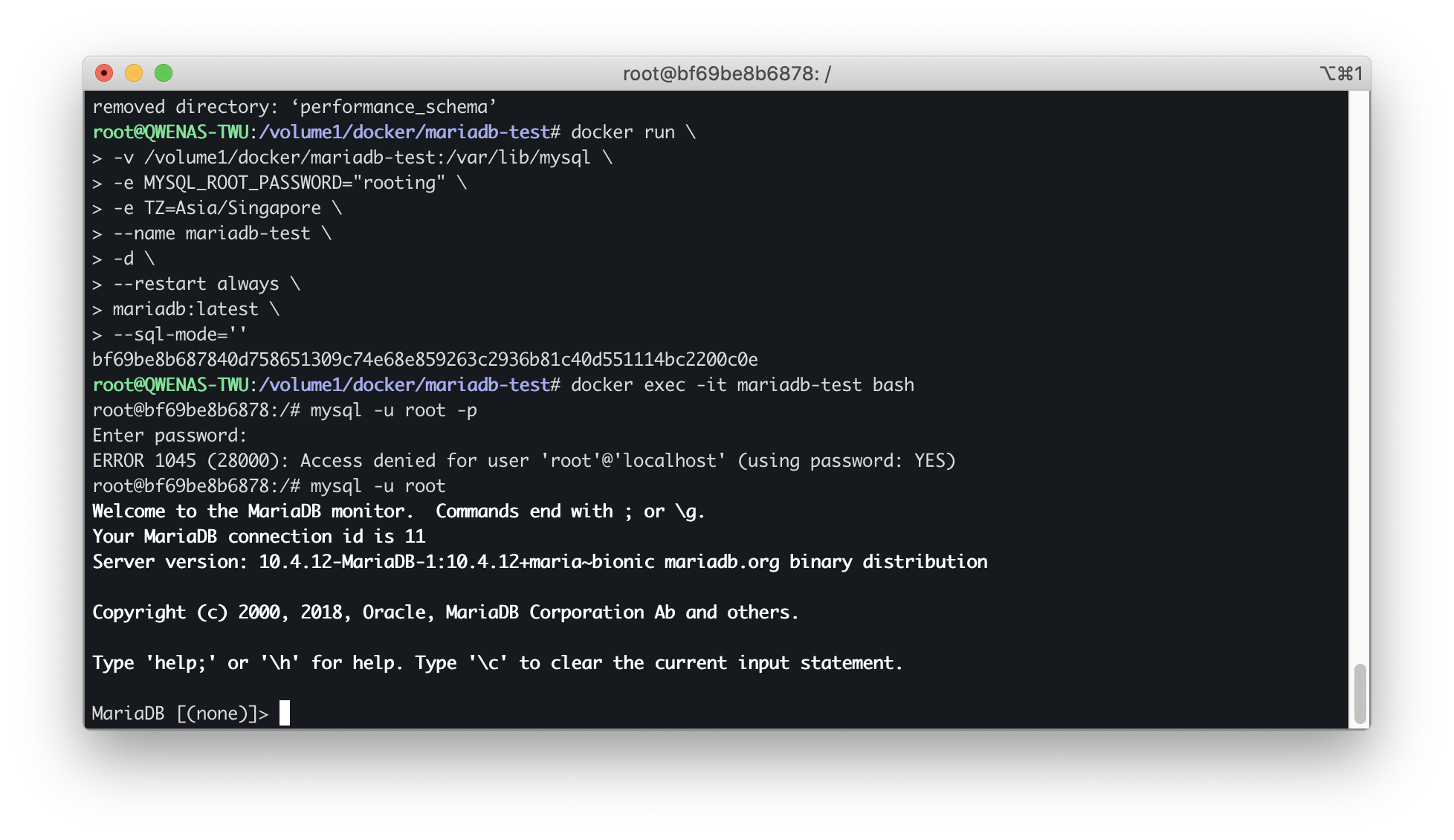This screenshot has height=840, width=1454.
Task: Click the mariadb:latest line
Action: click(186, 309)
